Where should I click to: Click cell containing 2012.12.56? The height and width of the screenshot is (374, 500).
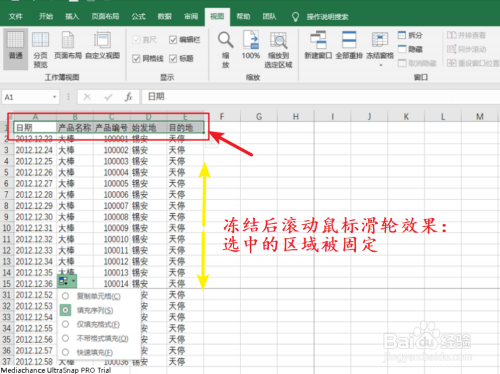[x=35, y=339]
